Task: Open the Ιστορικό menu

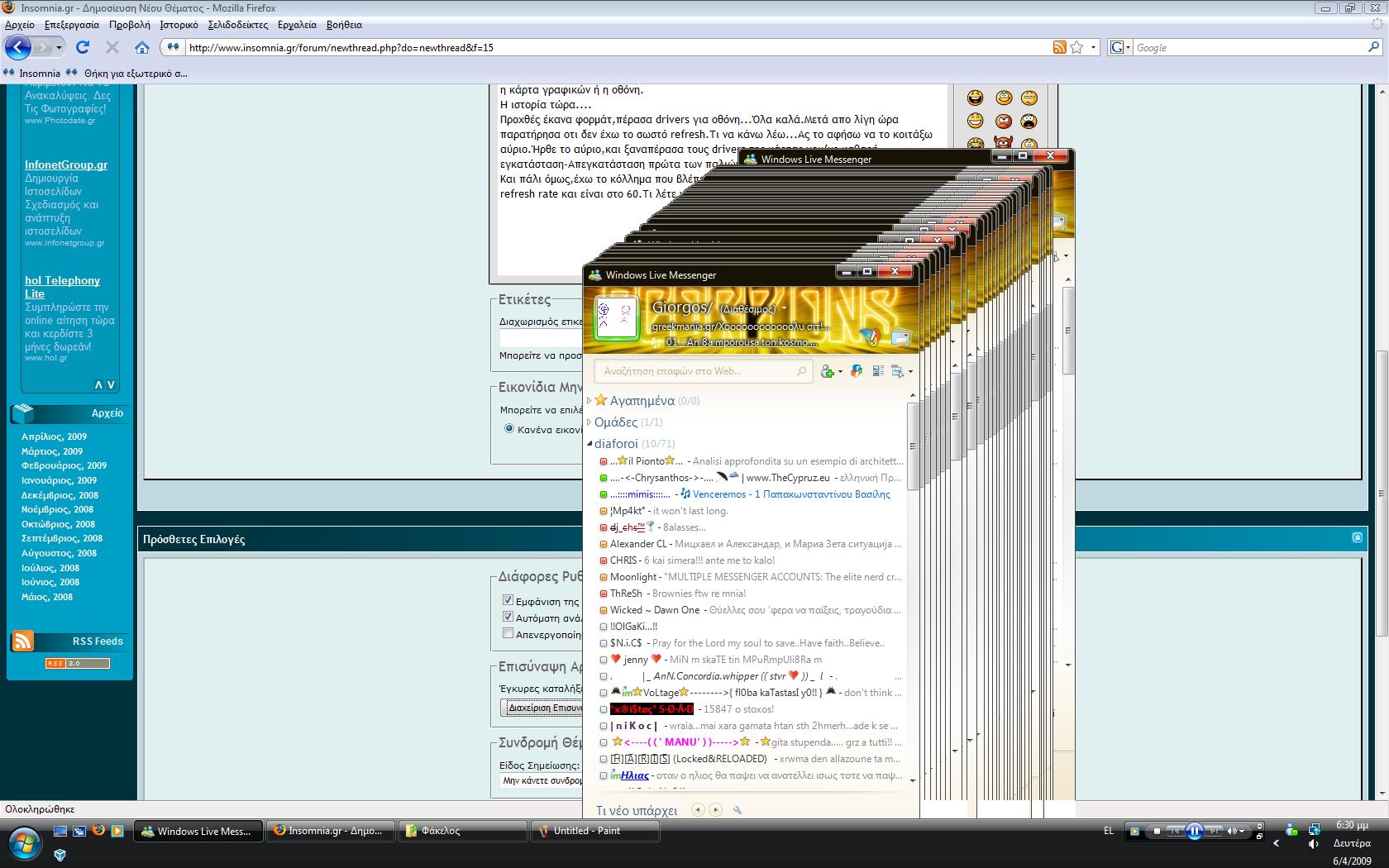Action: (179, 25)
